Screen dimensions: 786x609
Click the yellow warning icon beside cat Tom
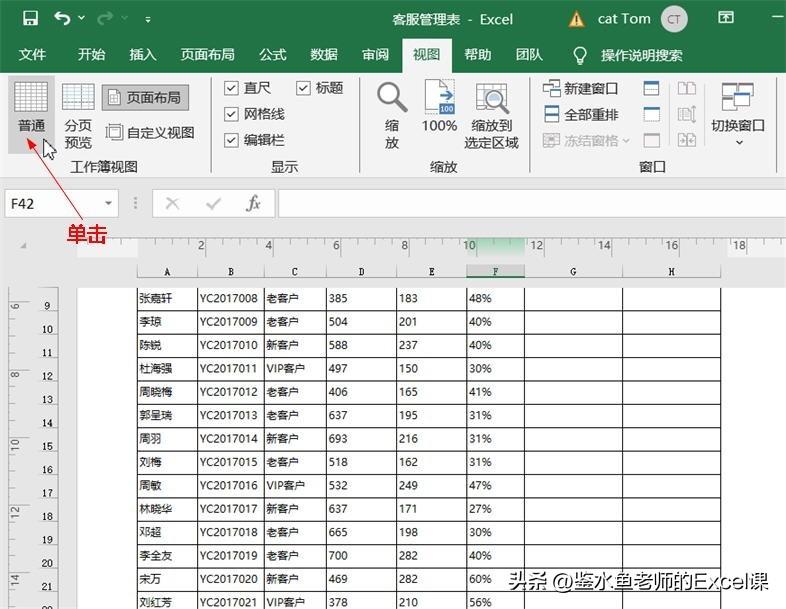[576, 20]
